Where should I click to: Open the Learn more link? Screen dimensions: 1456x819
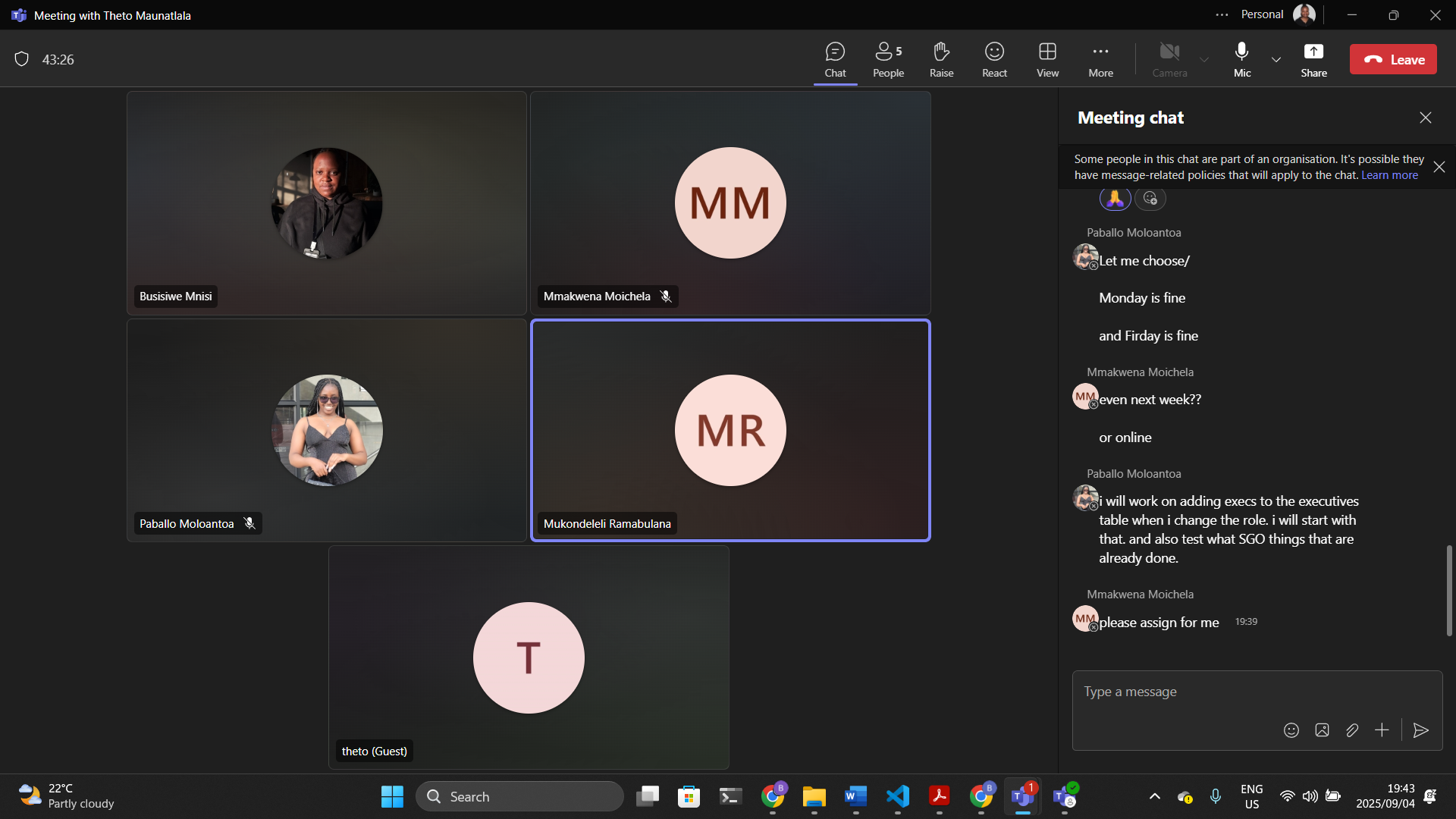pos(1389,175)
